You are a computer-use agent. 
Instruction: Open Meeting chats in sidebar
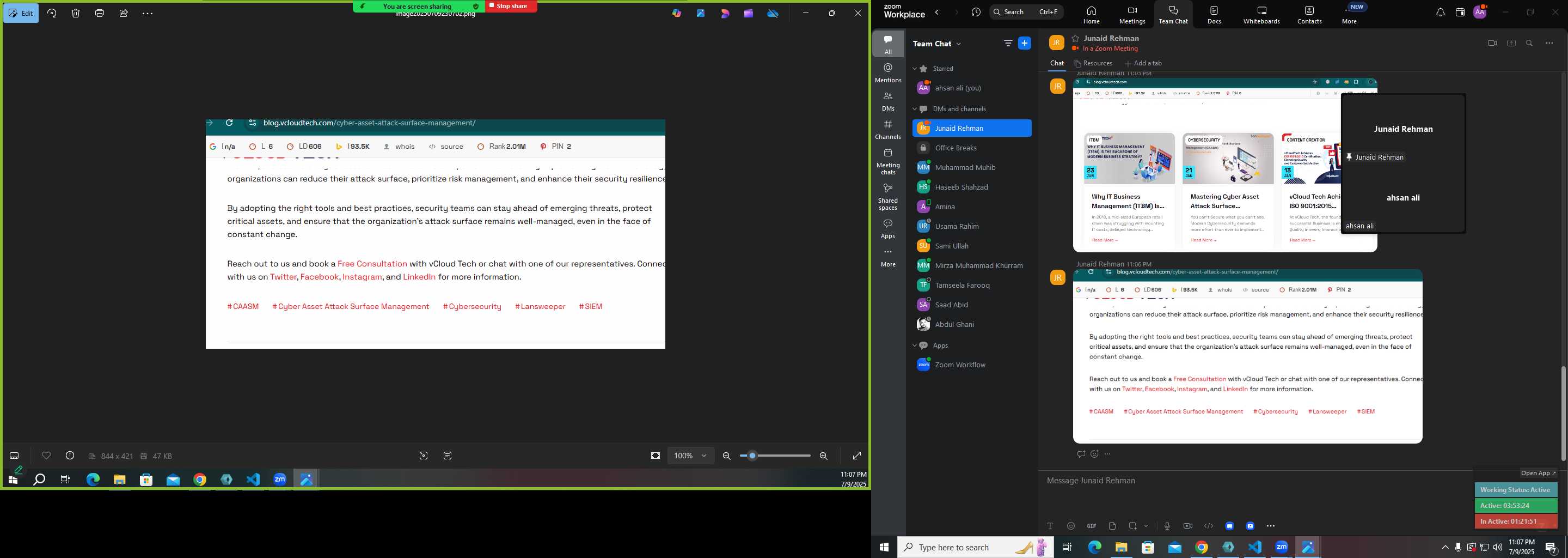(x=888, y=161)
